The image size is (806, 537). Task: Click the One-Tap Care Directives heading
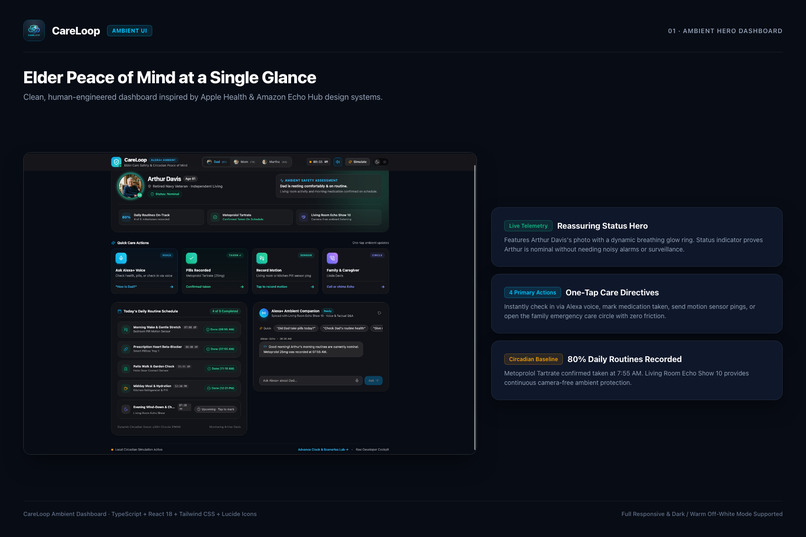[612, 292]
